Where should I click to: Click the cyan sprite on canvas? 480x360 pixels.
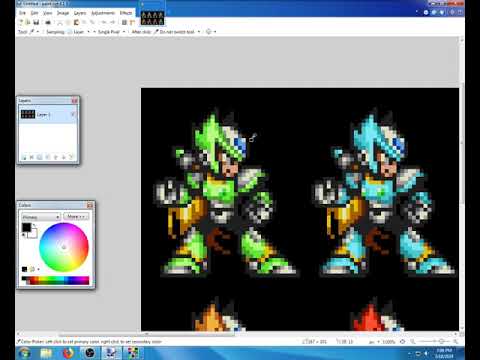[384, 194]
